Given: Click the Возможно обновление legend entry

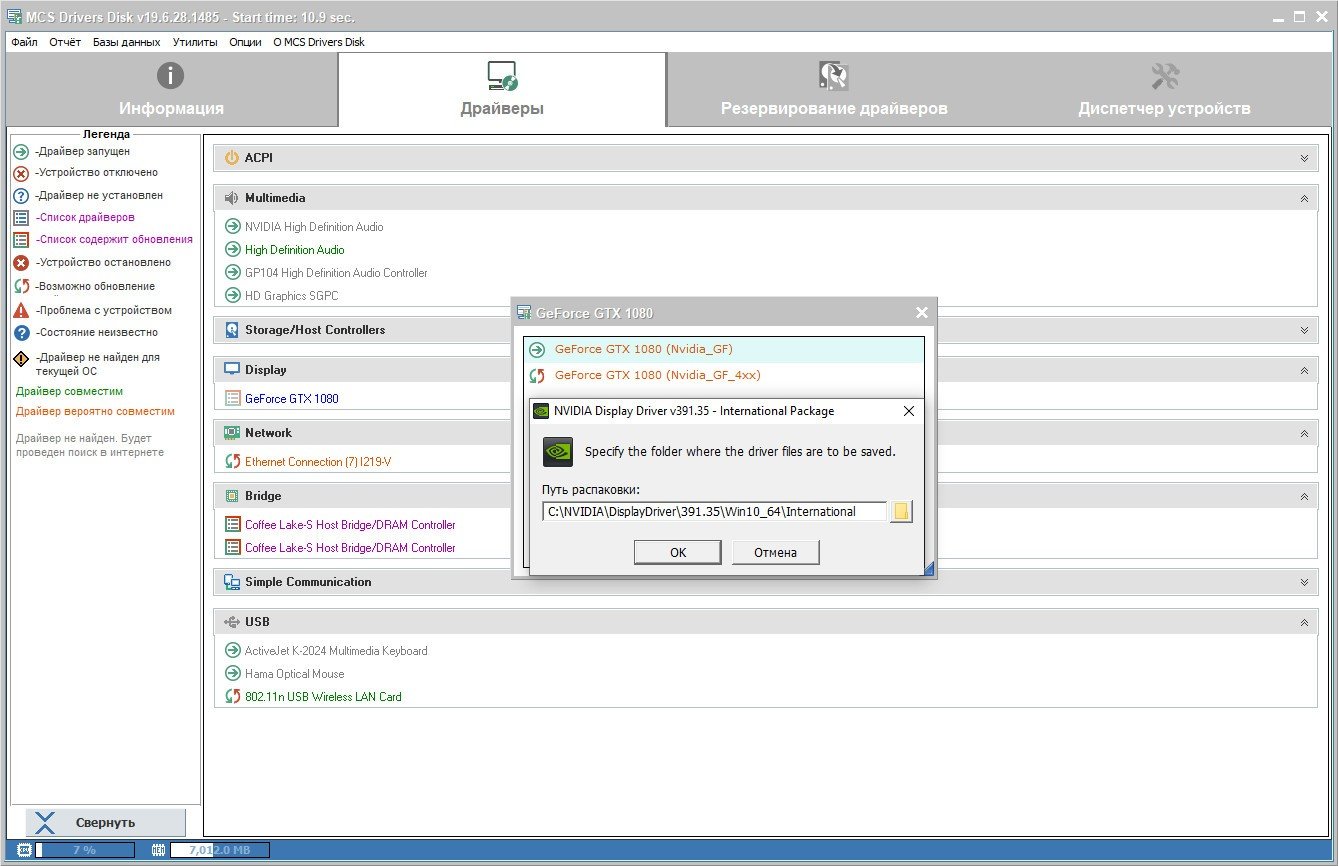Looking at the screenshot, I should pyautogui.click(x=95, y=286).
